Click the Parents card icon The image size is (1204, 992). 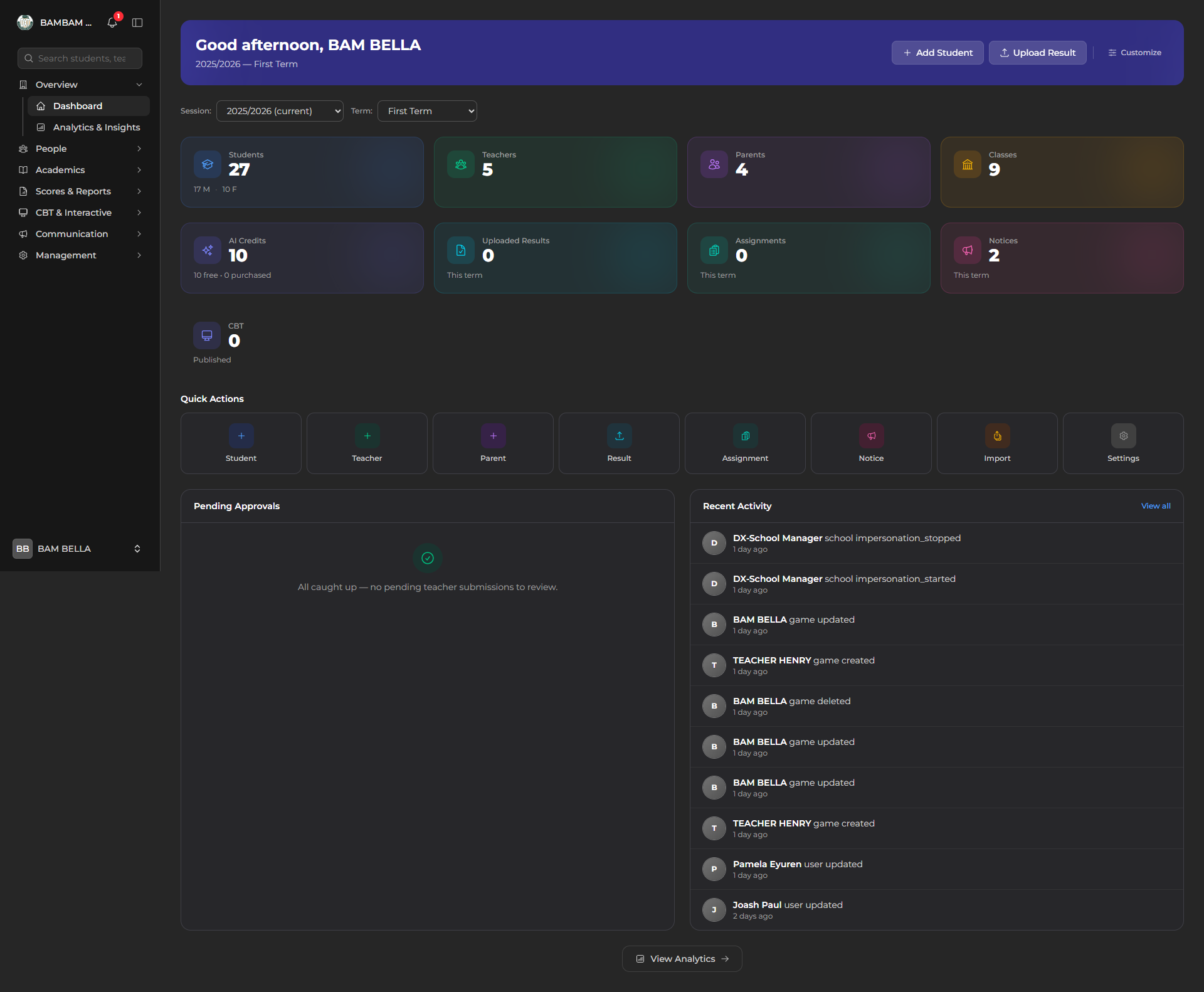click(x=714, y=164)
